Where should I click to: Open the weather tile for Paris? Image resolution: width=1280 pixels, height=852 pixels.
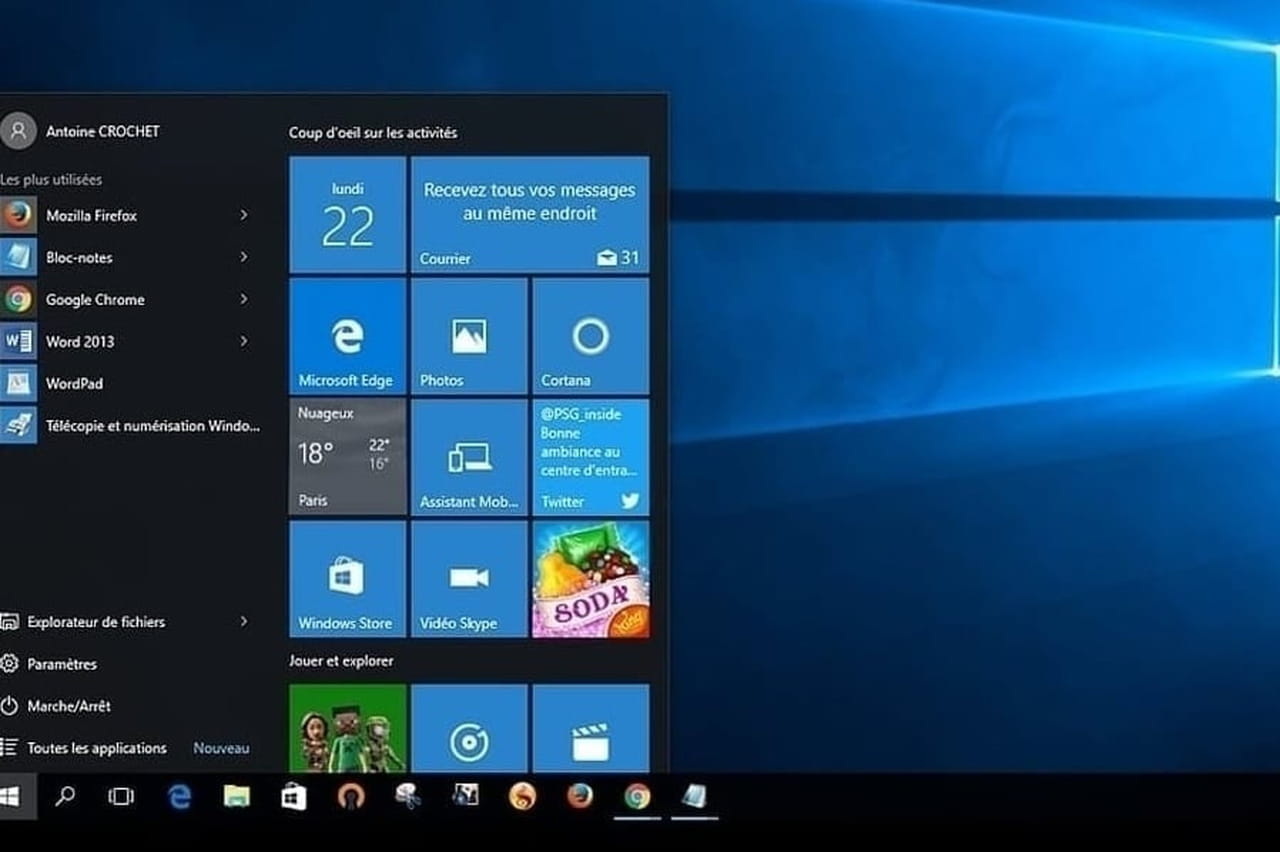click(348, 457)
